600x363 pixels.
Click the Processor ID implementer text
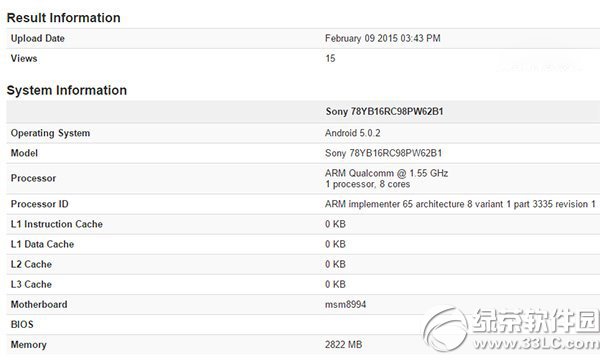pos(460,204)
